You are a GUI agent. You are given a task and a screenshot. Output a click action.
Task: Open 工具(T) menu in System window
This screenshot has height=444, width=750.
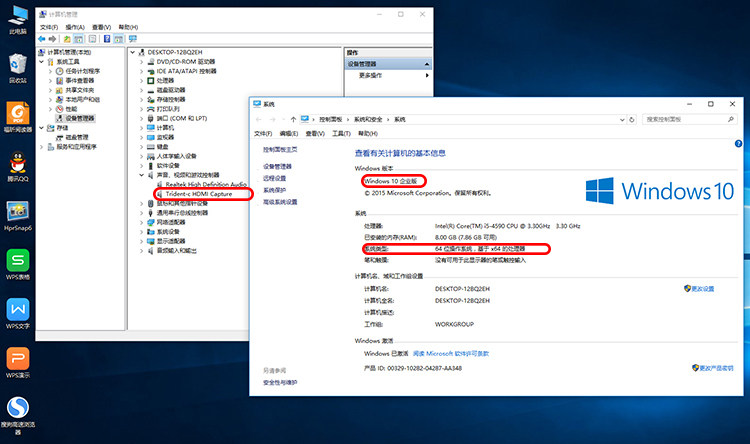click(x=342, y=133)
